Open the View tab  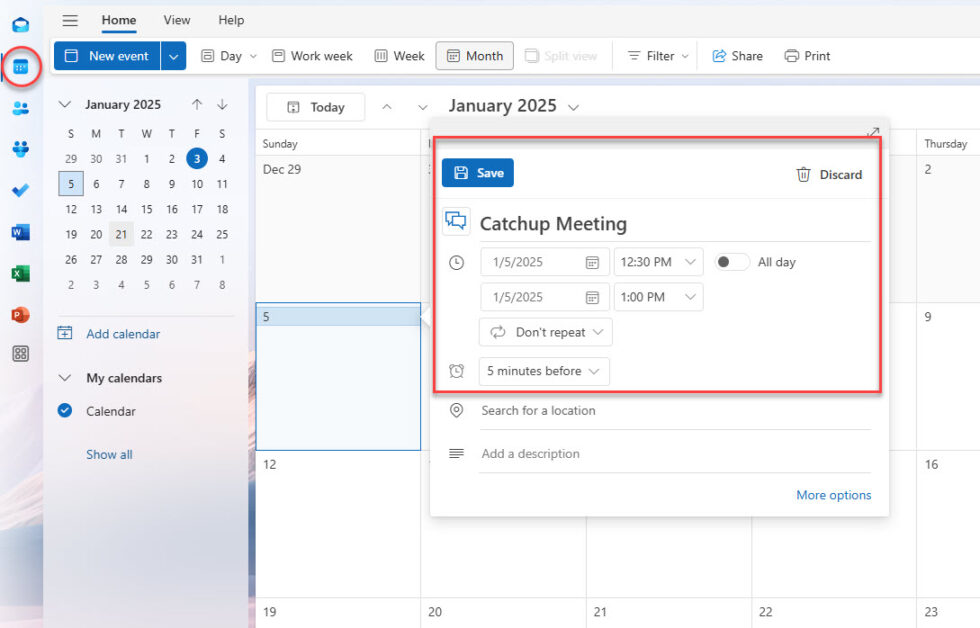tap(177, 20)
